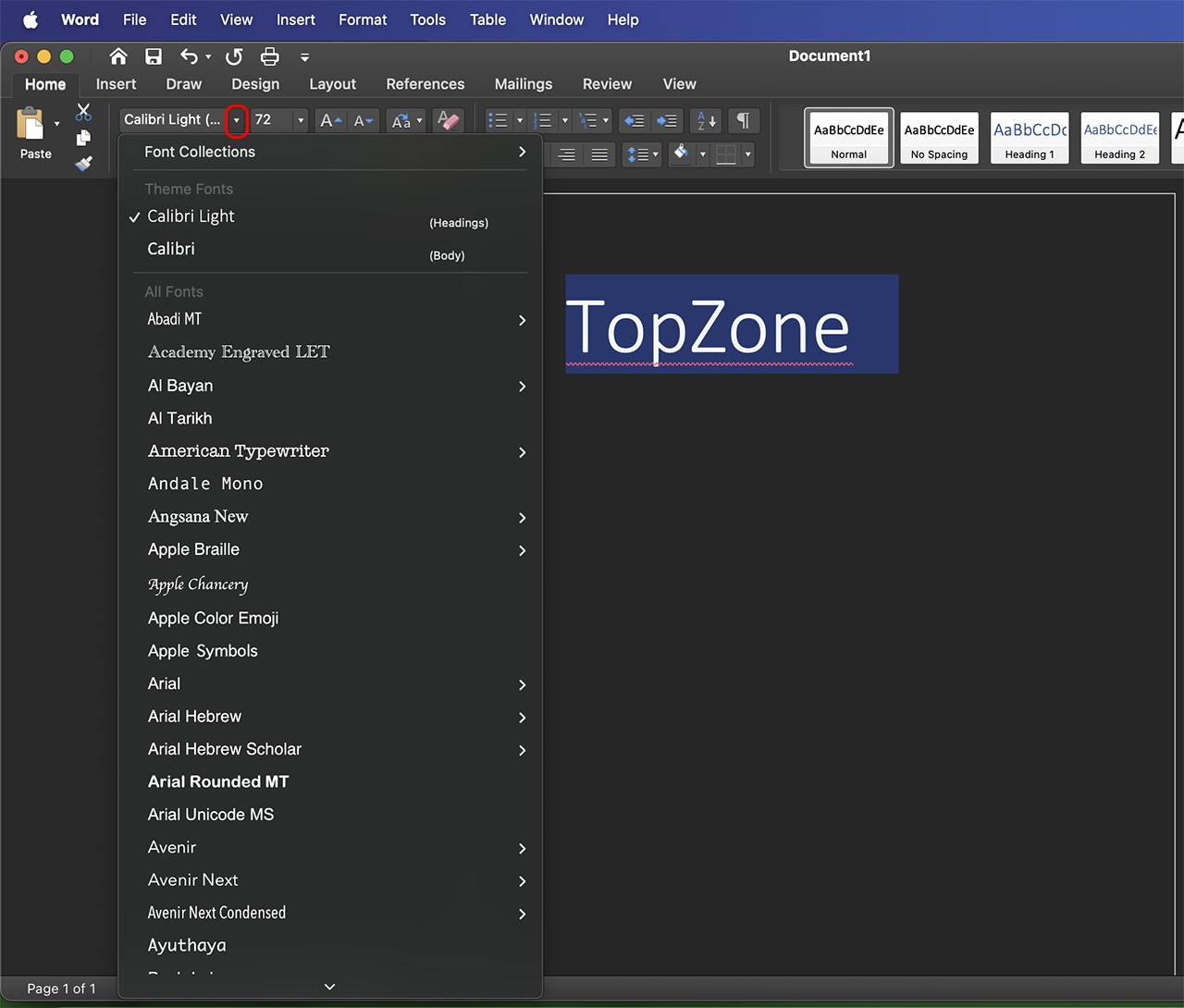Apply the Heading 1 style

1030,138
